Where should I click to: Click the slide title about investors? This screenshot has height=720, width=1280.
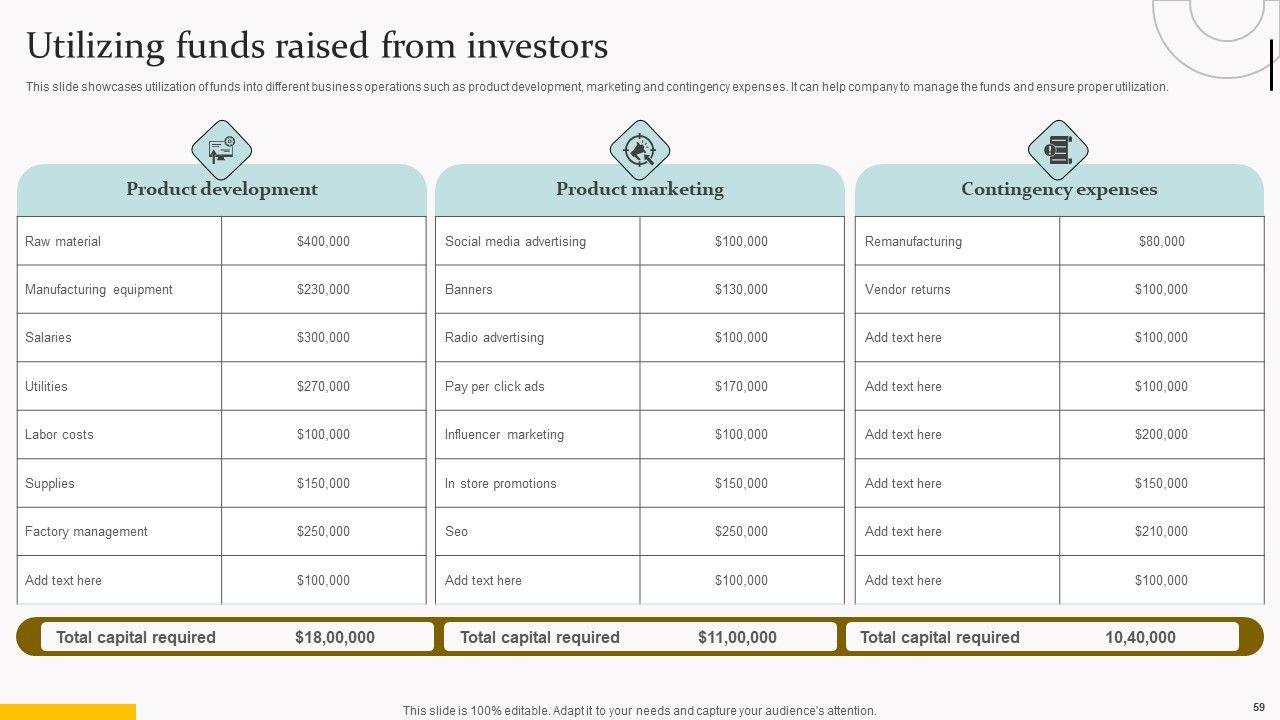coord(317,46)
